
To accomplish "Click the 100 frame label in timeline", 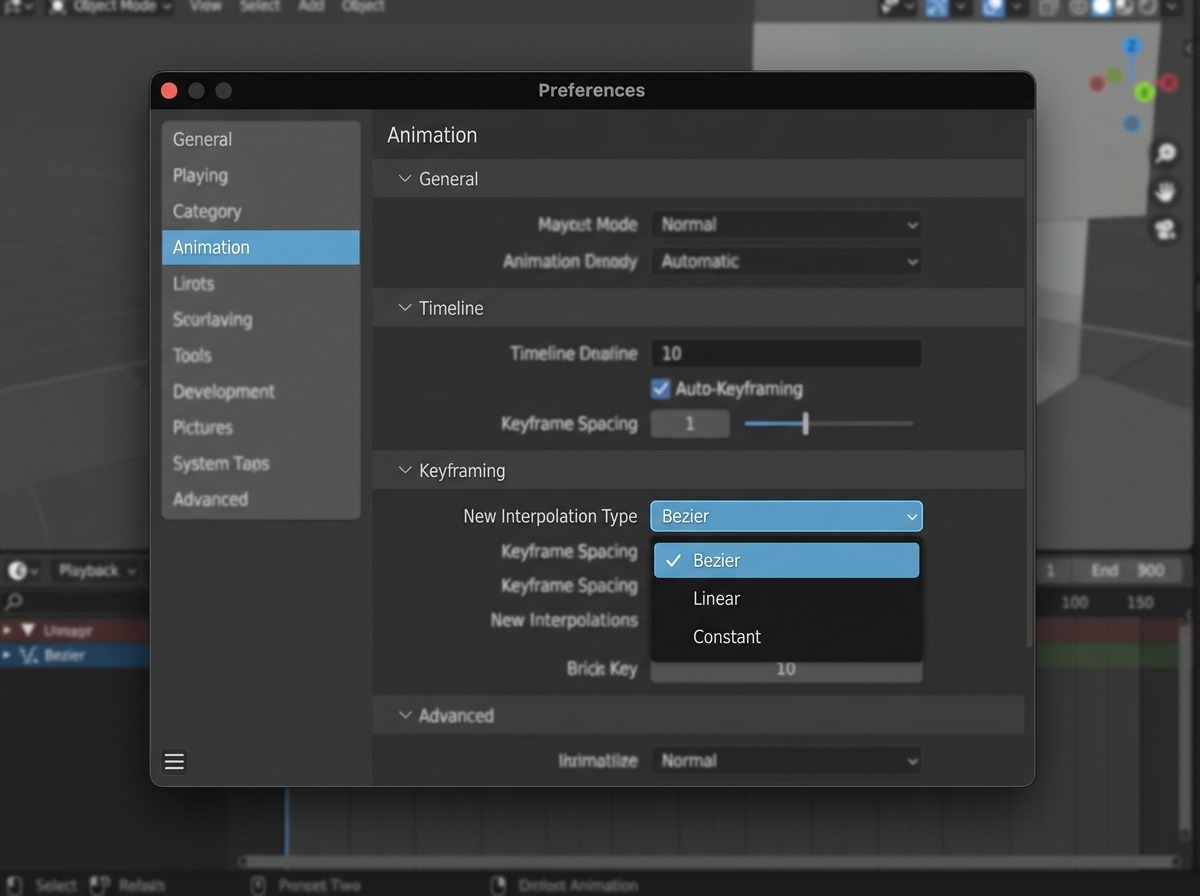I will 1075,602.
